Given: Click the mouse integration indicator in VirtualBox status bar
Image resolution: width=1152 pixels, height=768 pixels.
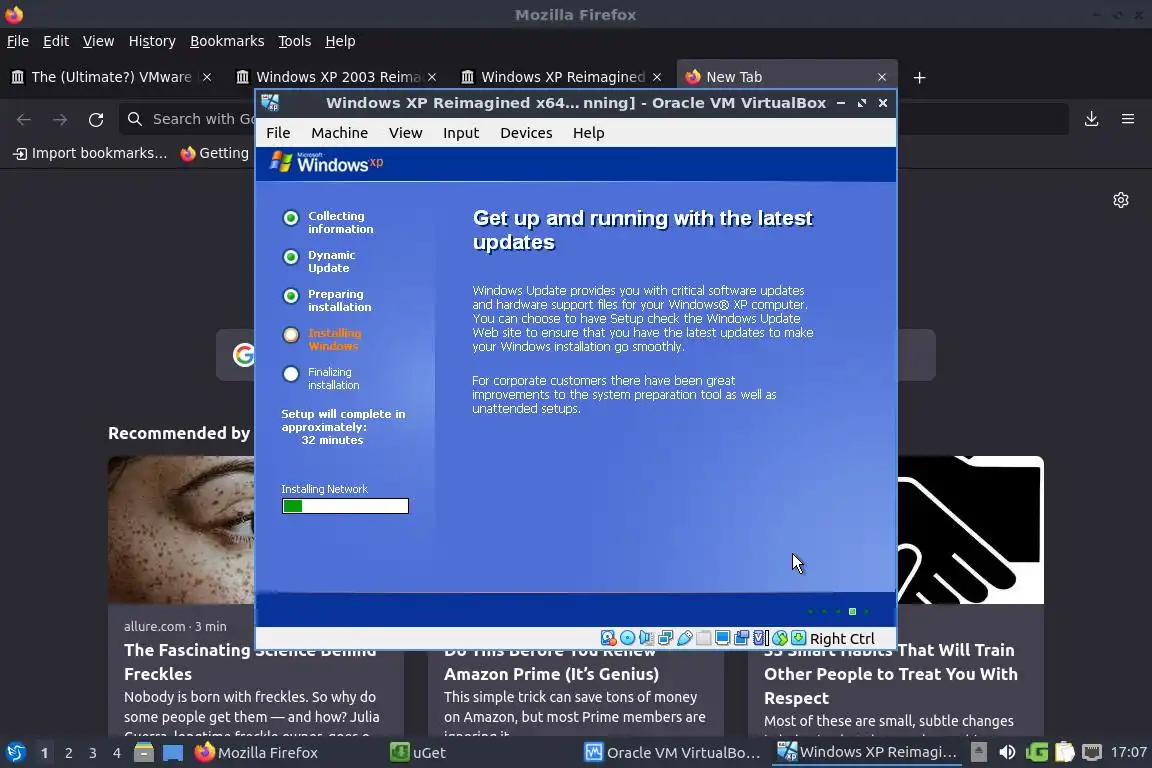Looking at the screenshot, I should tap(780, 638).
